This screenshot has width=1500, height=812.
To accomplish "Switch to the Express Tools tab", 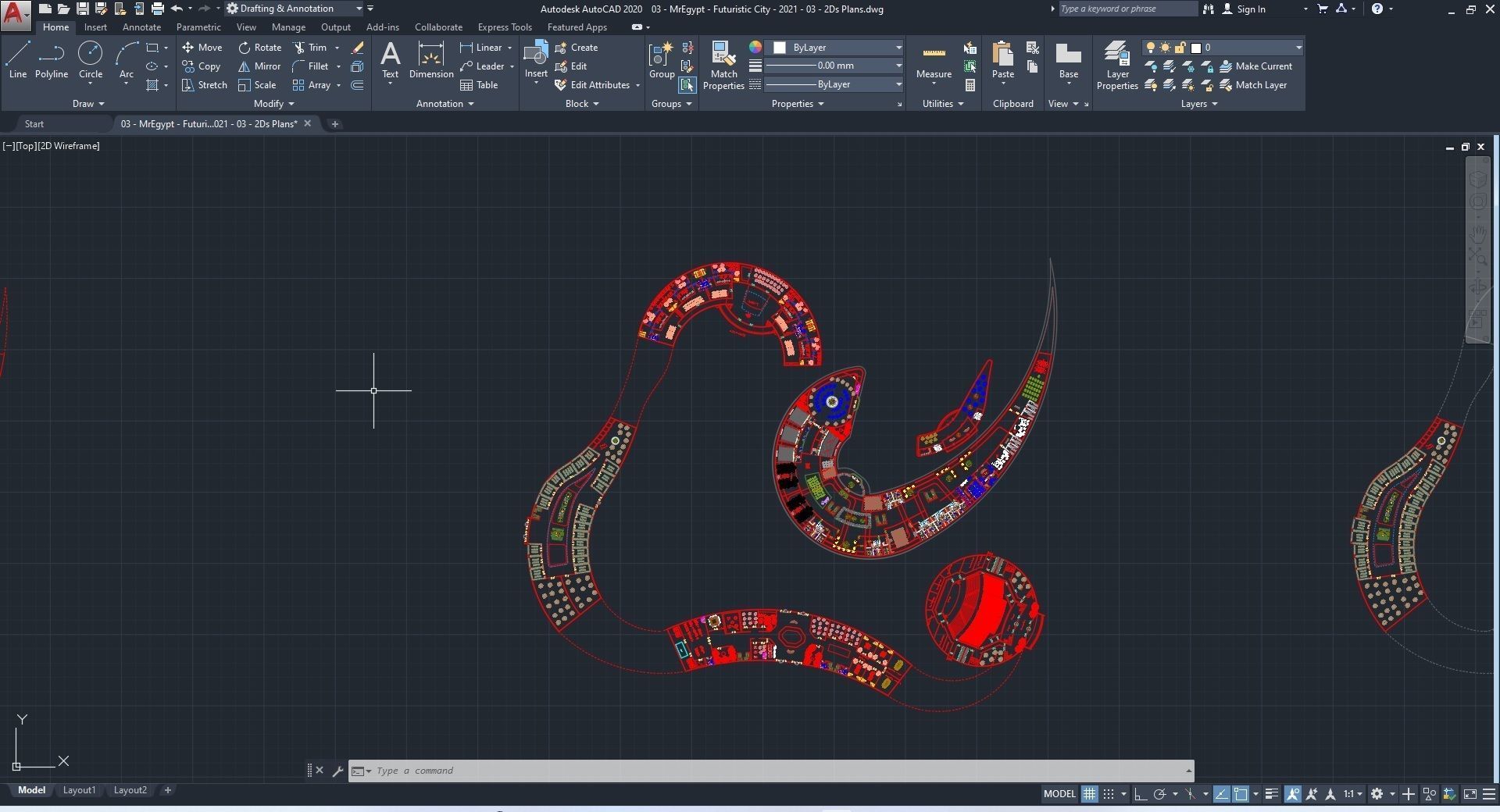I will tap(505, 27).
